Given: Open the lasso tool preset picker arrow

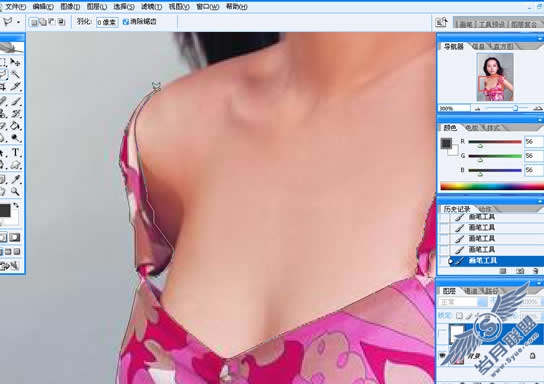Looking at the screenshot, I should (x=19, y=22).
